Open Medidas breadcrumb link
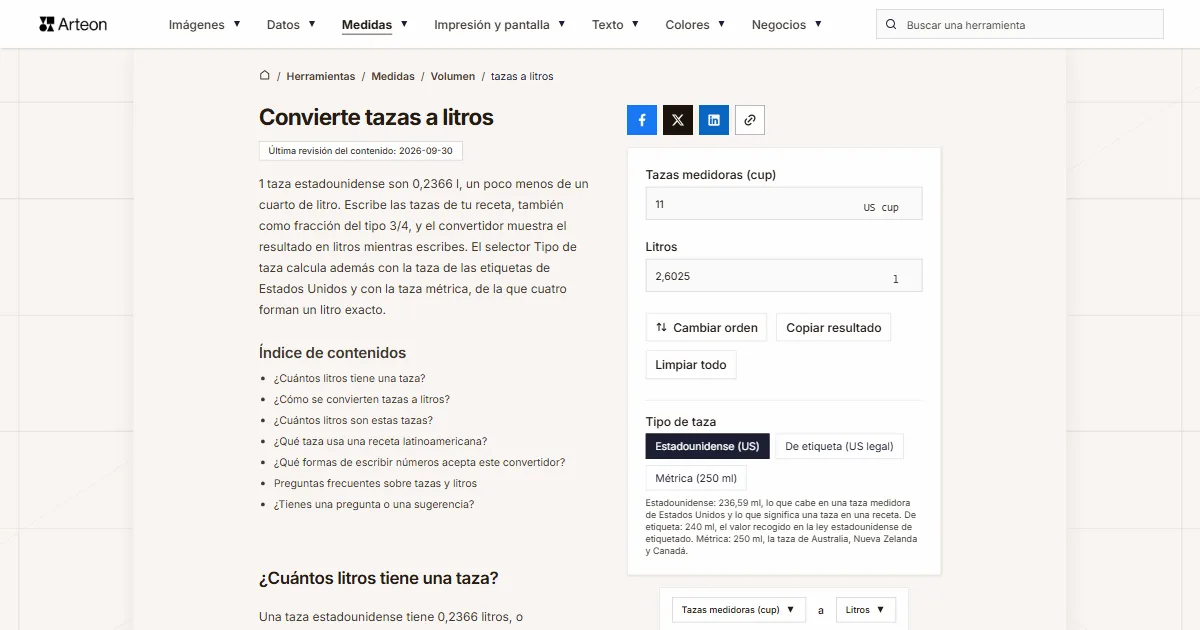The width and height of the screenshot is (1200, 630). (393, 76)
